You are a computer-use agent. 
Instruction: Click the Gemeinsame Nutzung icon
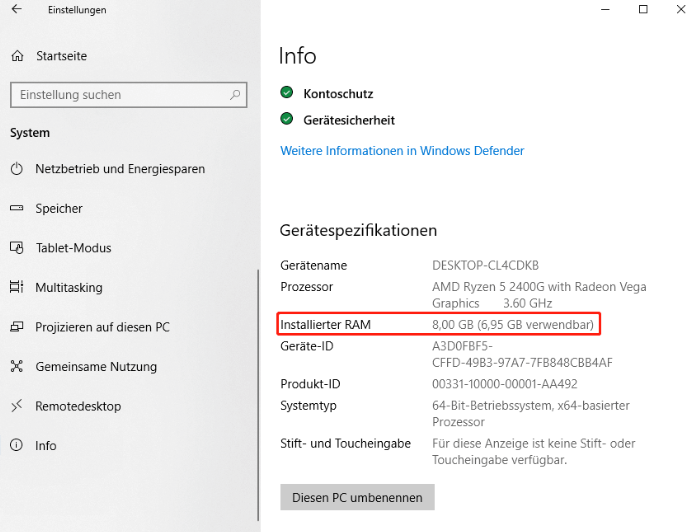click(16, 367)
